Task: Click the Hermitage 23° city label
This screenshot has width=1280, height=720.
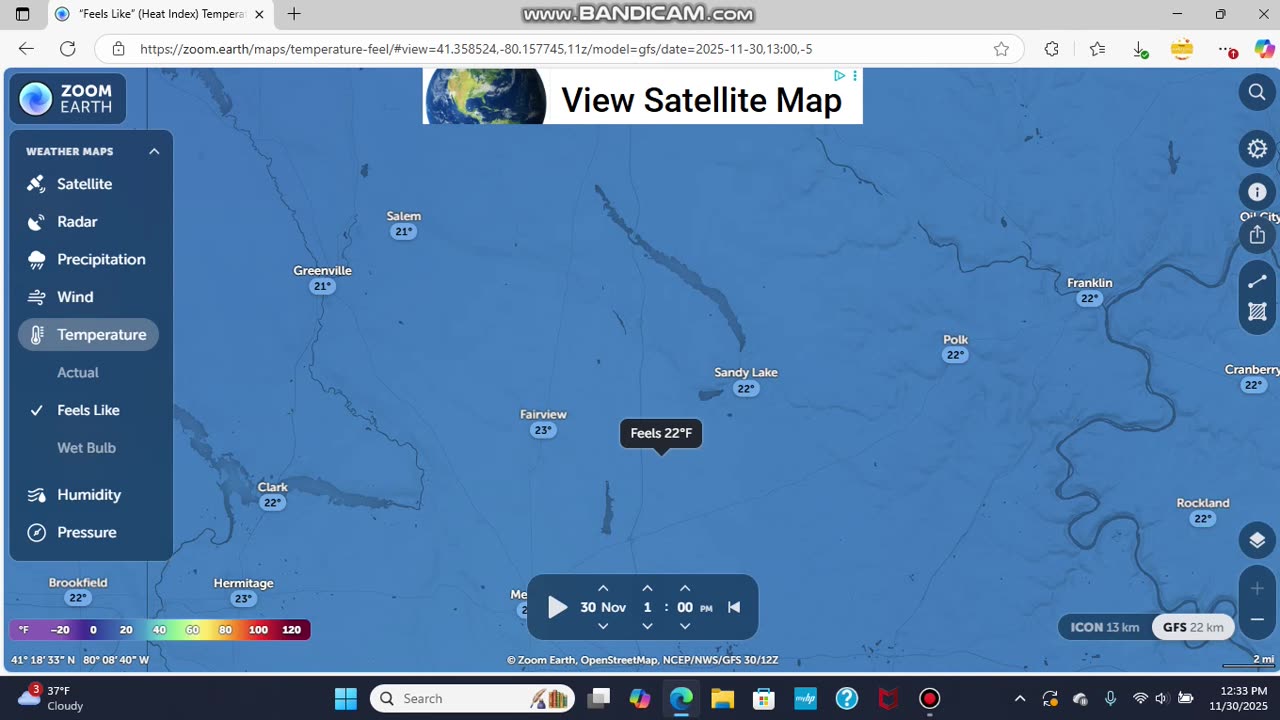Action: (243, 591)
